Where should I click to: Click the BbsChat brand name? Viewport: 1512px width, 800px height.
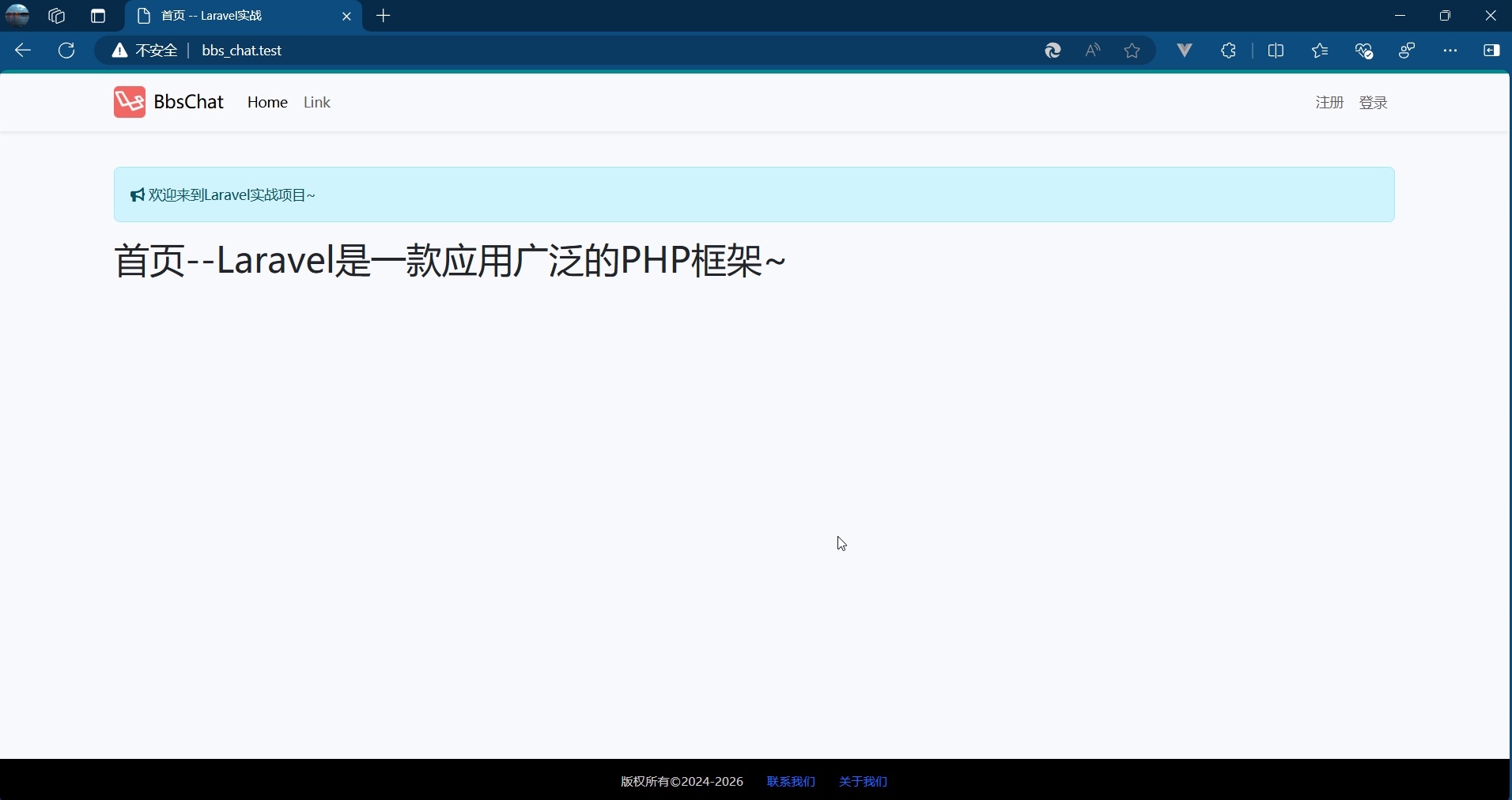tap(189, 102)
